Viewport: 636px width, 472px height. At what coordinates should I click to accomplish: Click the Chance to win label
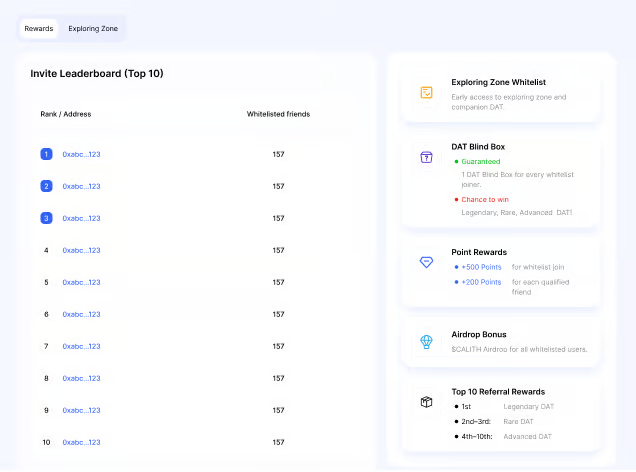[x=484, y=199]
